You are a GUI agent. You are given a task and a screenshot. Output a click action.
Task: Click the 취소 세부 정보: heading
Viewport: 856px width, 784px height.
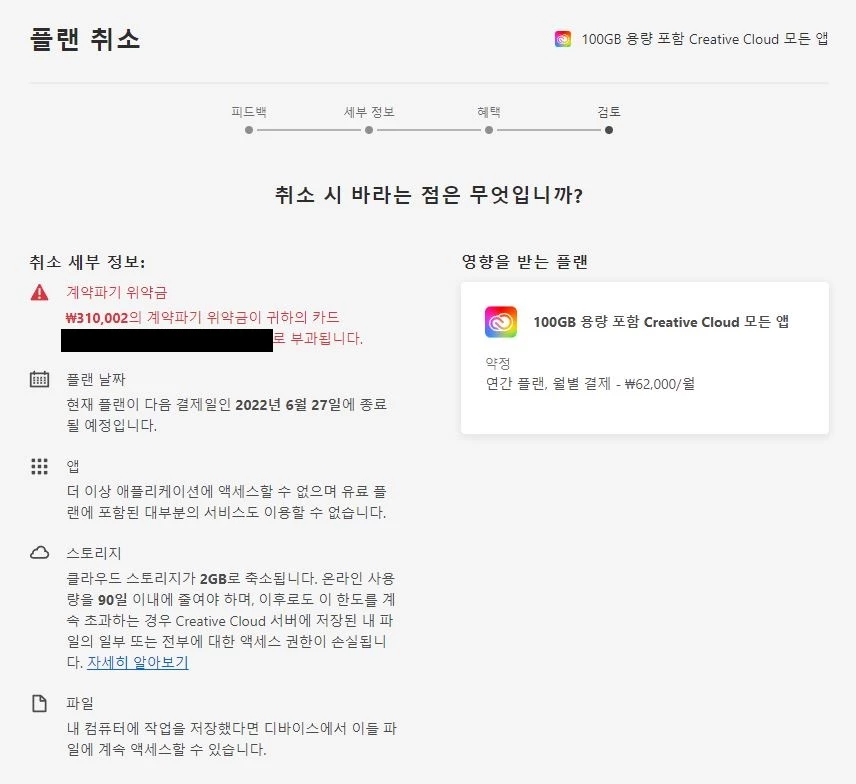pos(87,262)
